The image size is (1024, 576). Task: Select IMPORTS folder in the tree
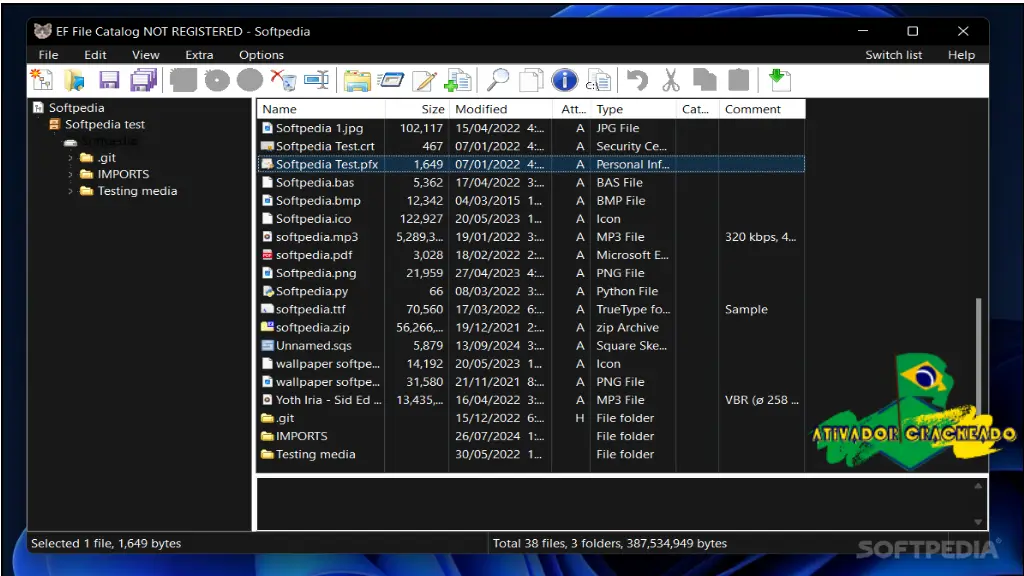click(123, 174)
